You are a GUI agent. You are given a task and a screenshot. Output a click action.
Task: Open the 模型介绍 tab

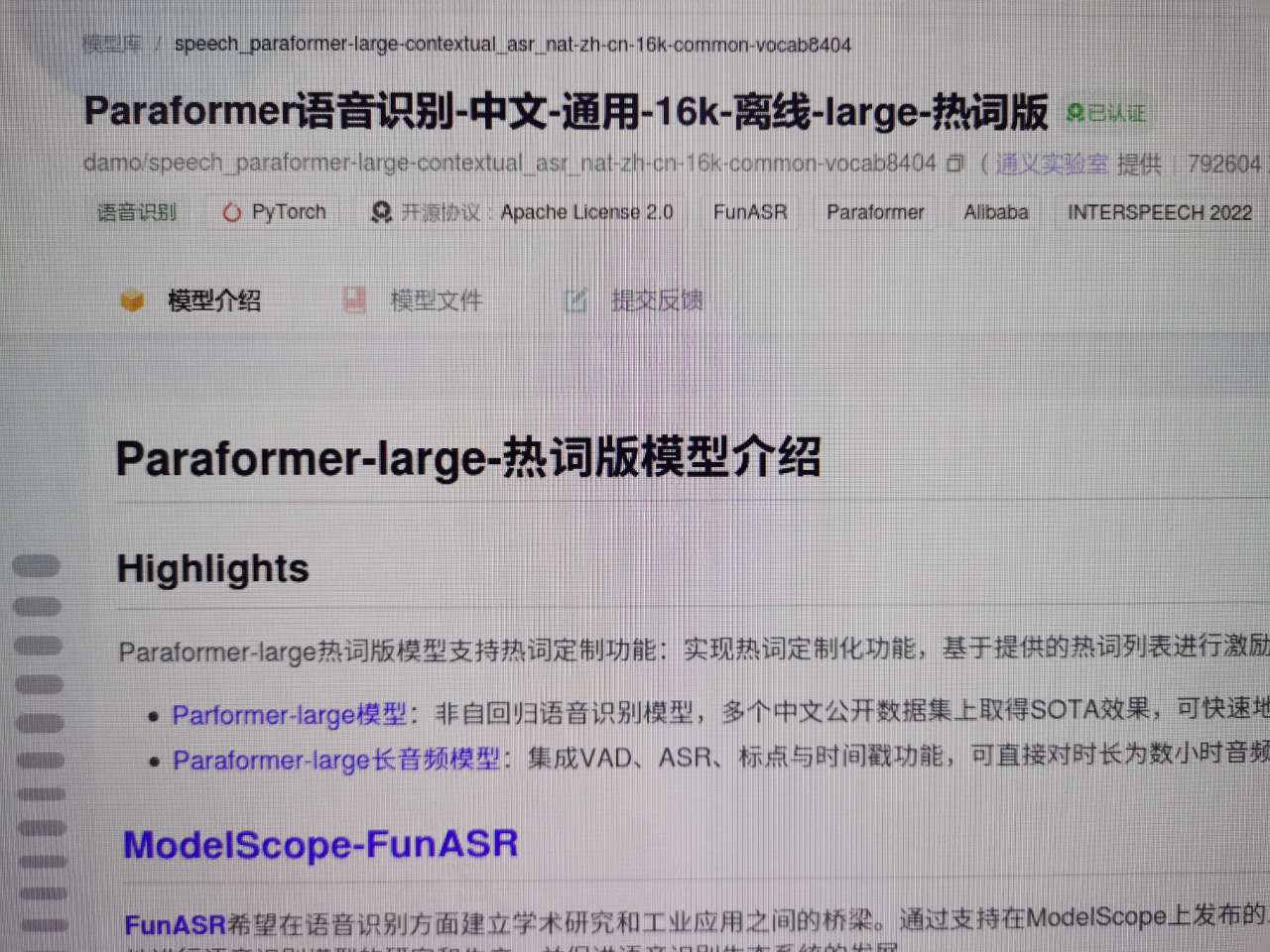pos(214,300)
